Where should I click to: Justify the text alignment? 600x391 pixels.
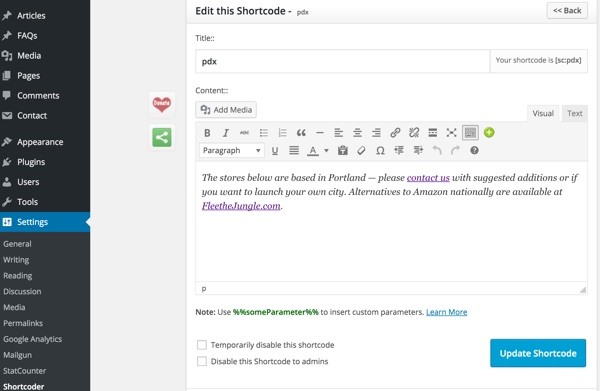click(294, 150)
